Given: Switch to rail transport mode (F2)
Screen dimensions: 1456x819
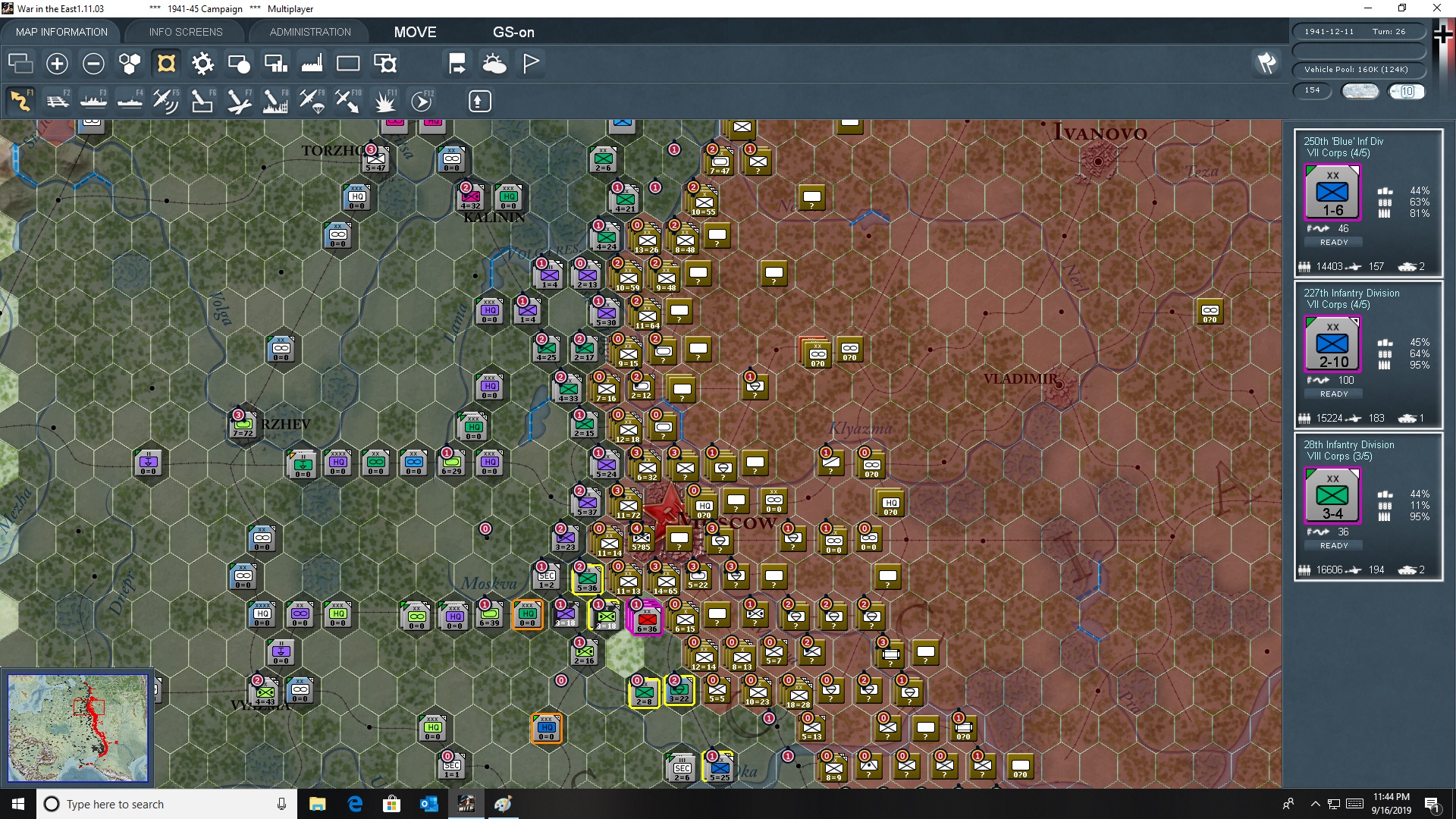Looking at the screenshot, I should (x=58, y=101).
